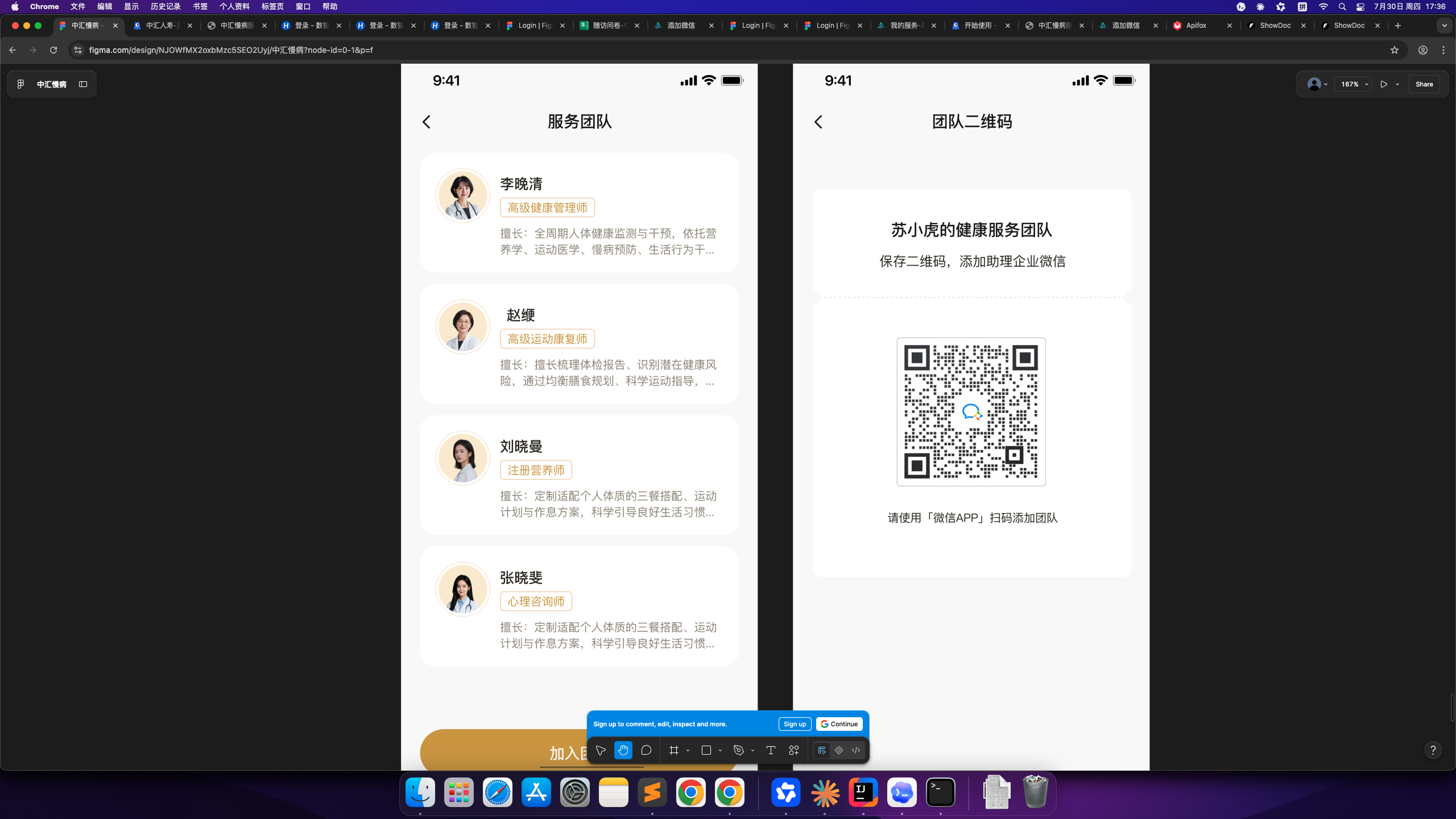Start the prototype Present play button
The image size is (1456, 819).
[1384, 84]
